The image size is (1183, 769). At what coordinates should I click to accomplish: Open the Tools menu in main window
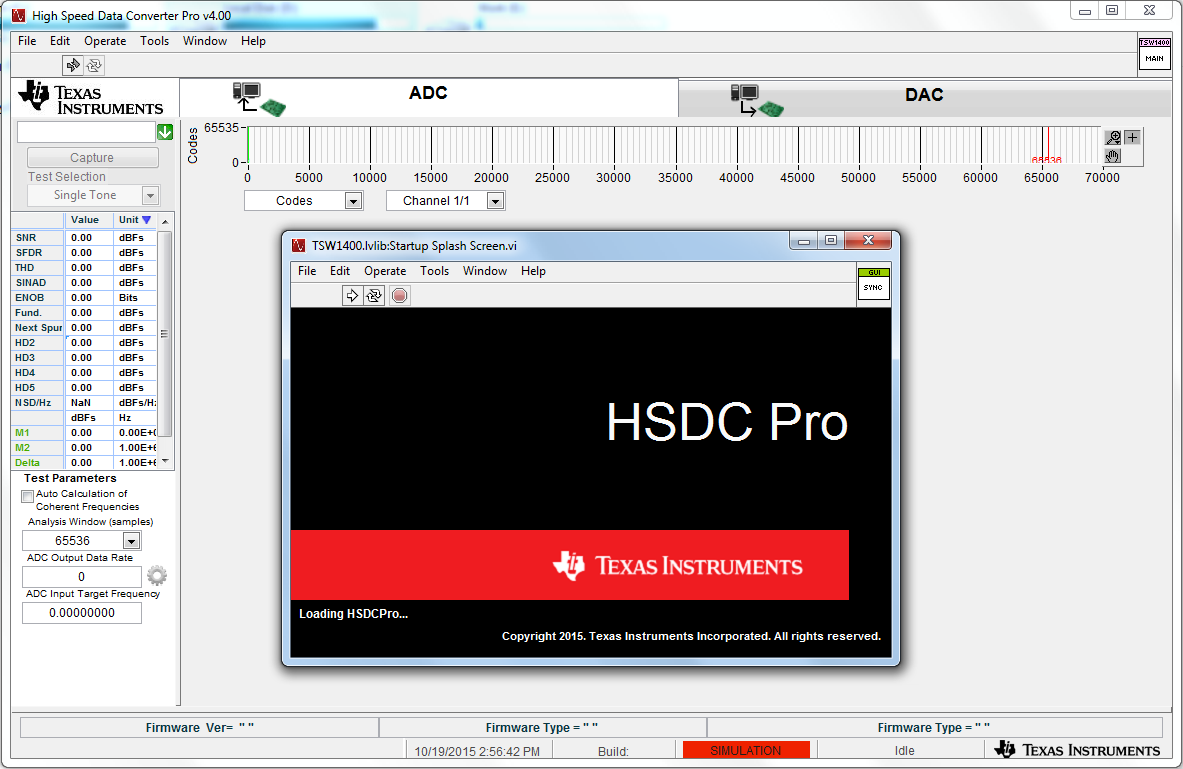pyautogui.click(x=155, y=41)
